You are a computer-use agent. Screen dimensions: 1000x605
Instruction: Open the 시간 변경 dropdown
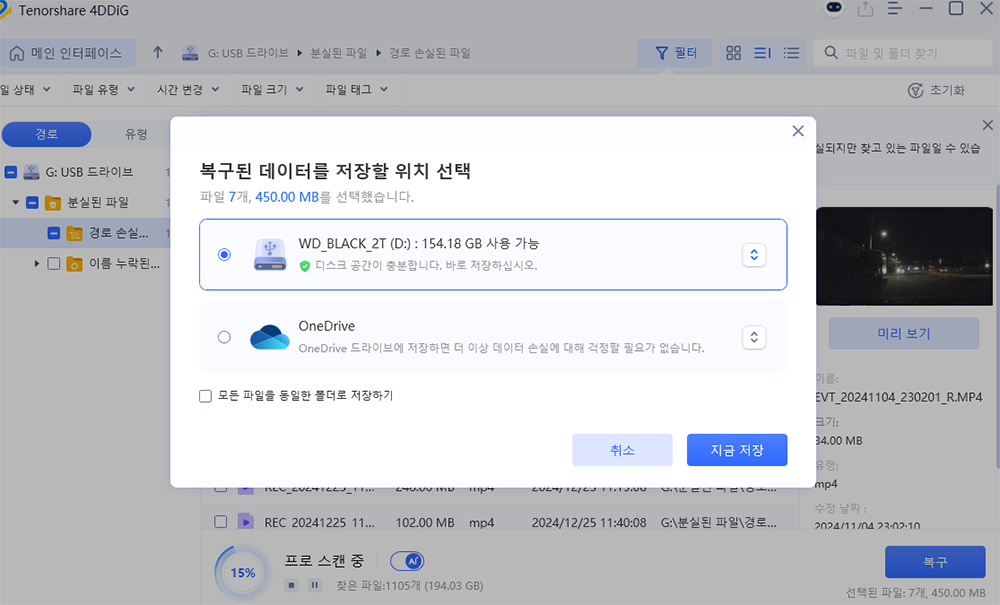coord(188,89)
